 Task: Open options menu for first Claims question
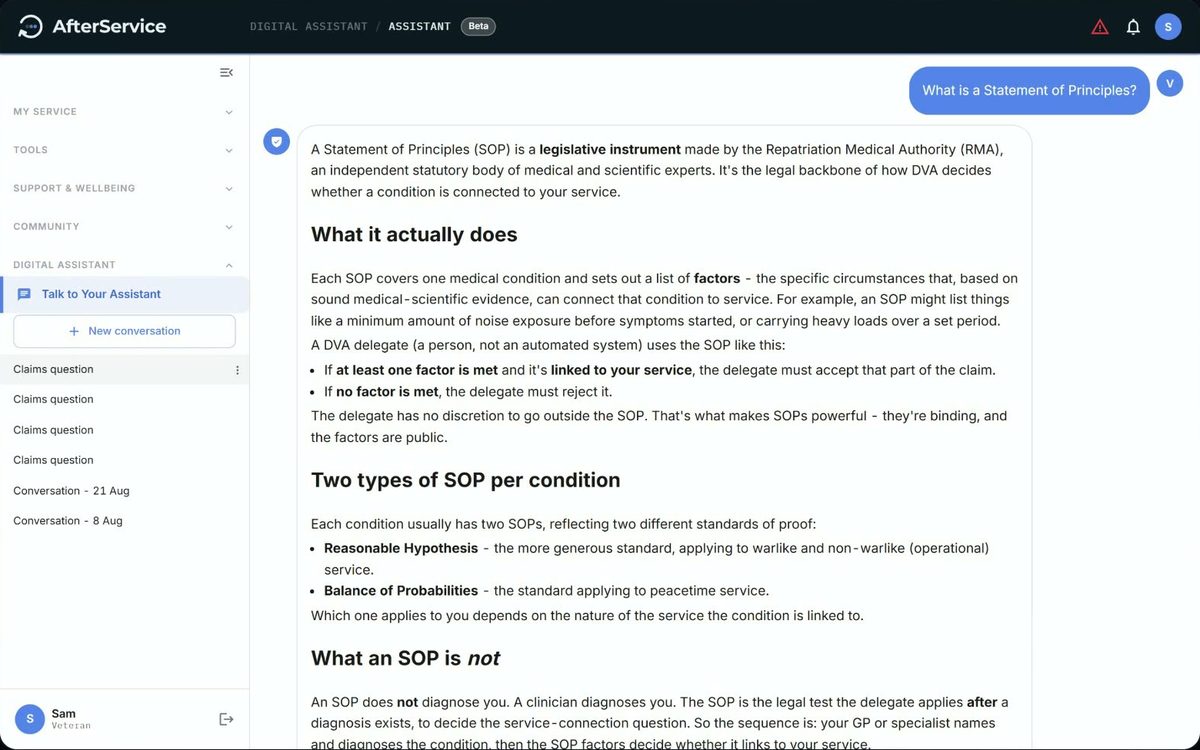(x=237, y=370)
